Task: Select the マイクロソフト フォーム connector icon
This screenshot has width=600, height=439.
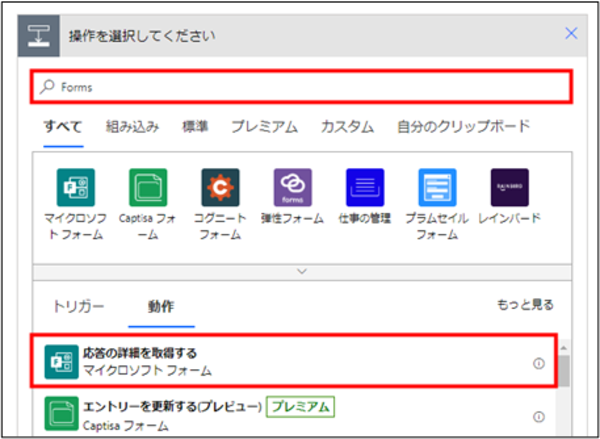Action: [x=76, y=188]
